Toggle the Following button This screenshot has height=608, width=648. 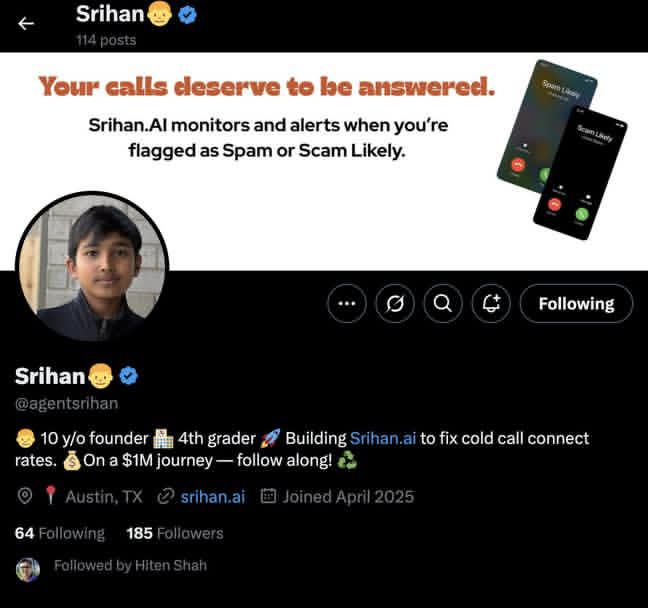(576, 303)
